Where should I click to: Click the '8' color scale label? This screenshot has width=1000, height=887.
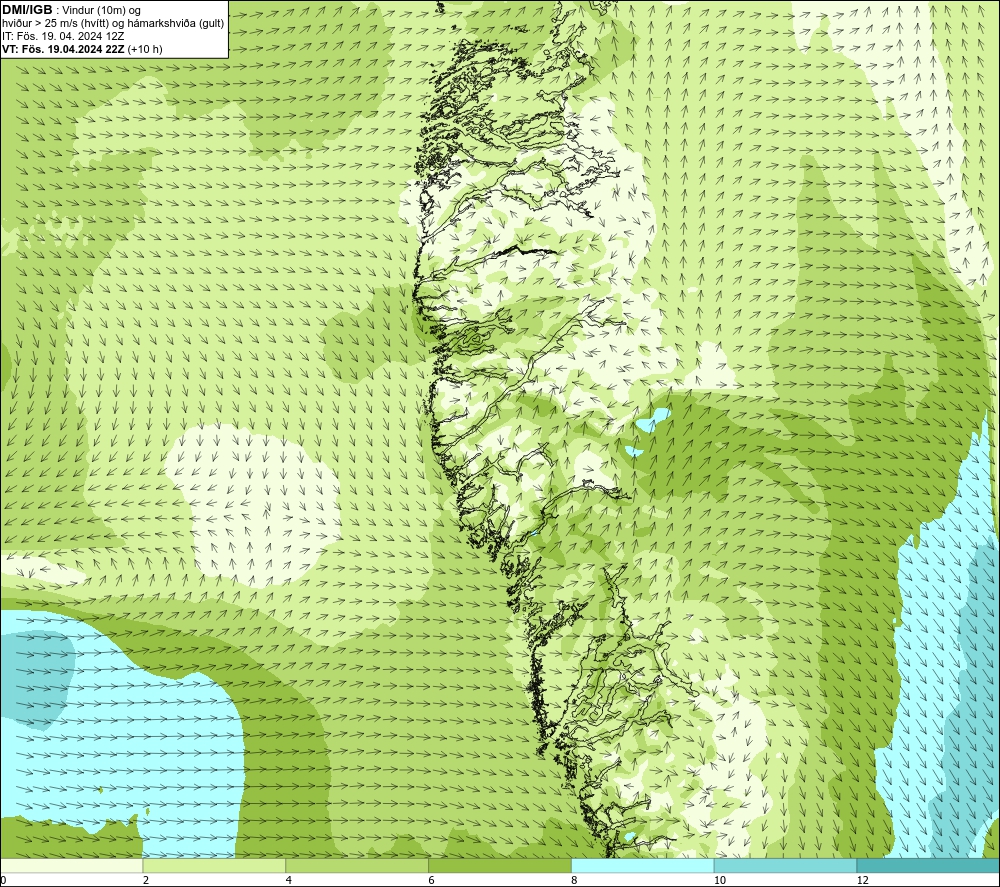[575, 881]
